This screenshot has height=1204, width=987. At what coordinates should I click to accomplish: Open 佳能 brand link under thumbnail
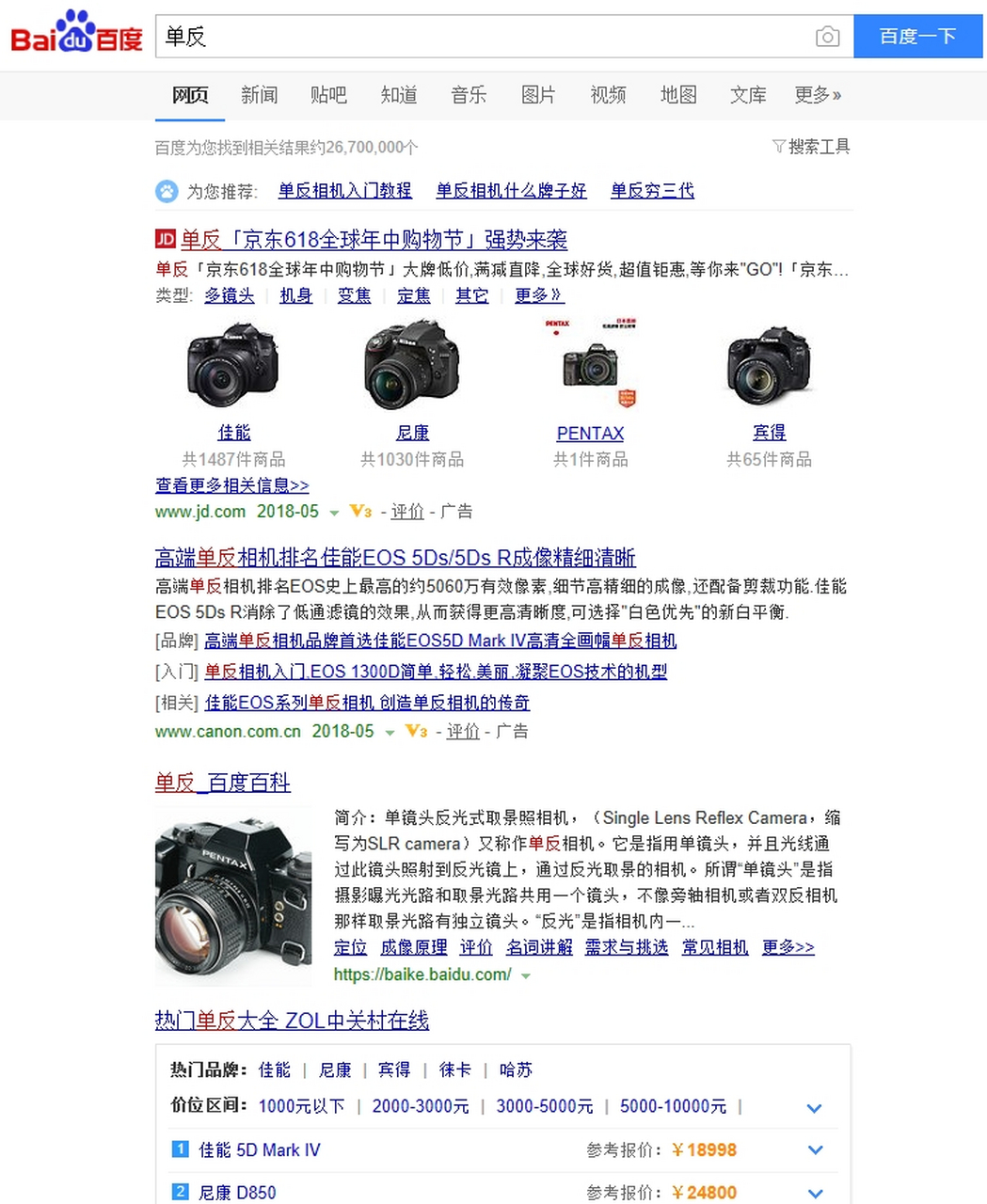pyautogui.click(x=234, y=433)
